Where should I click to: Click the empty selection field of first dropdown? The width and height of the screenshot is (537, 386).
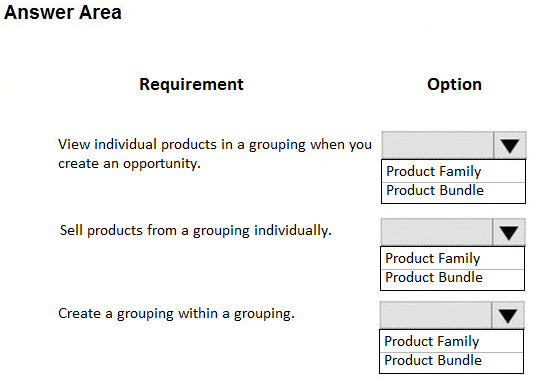coord(438,145)
